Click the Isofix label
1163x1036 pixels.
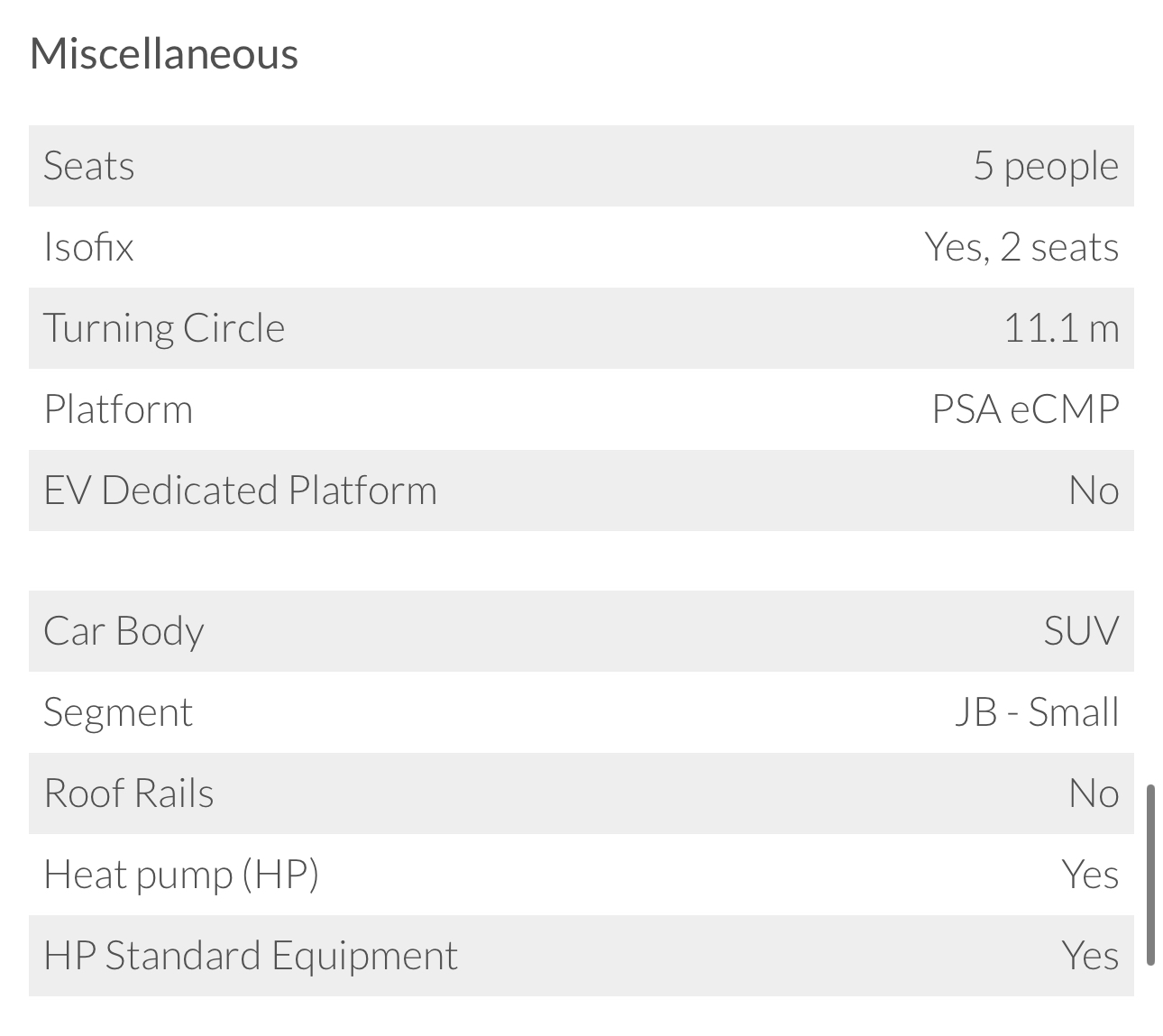click(x=88, y=247)
